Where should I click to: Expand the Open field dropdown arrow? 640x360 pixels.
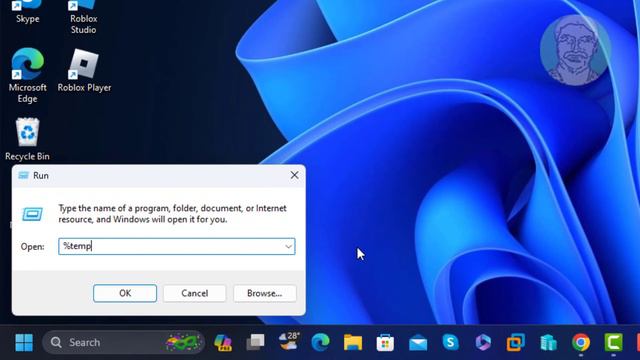point(288,247)
